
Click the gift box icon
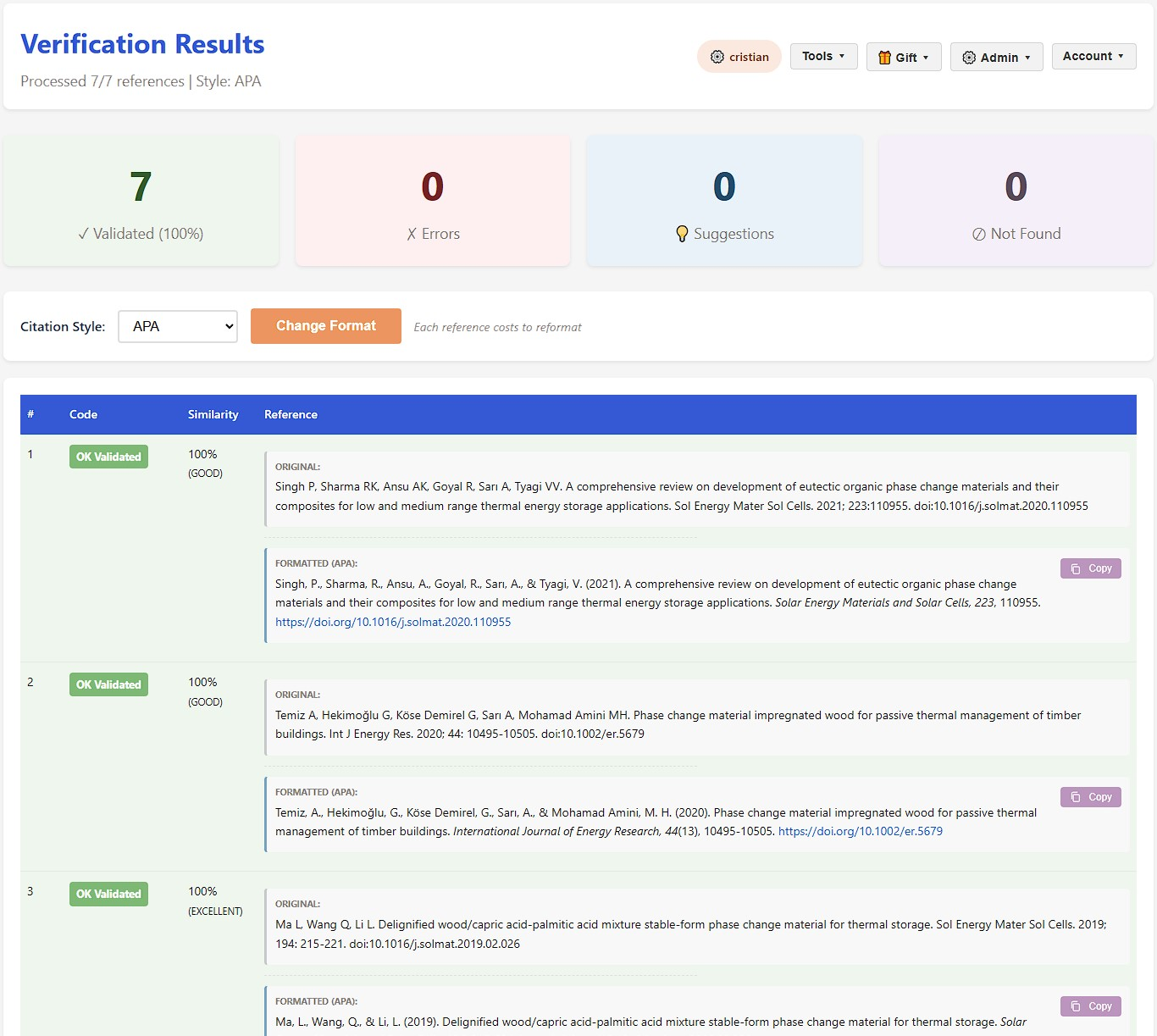(884, 58)
